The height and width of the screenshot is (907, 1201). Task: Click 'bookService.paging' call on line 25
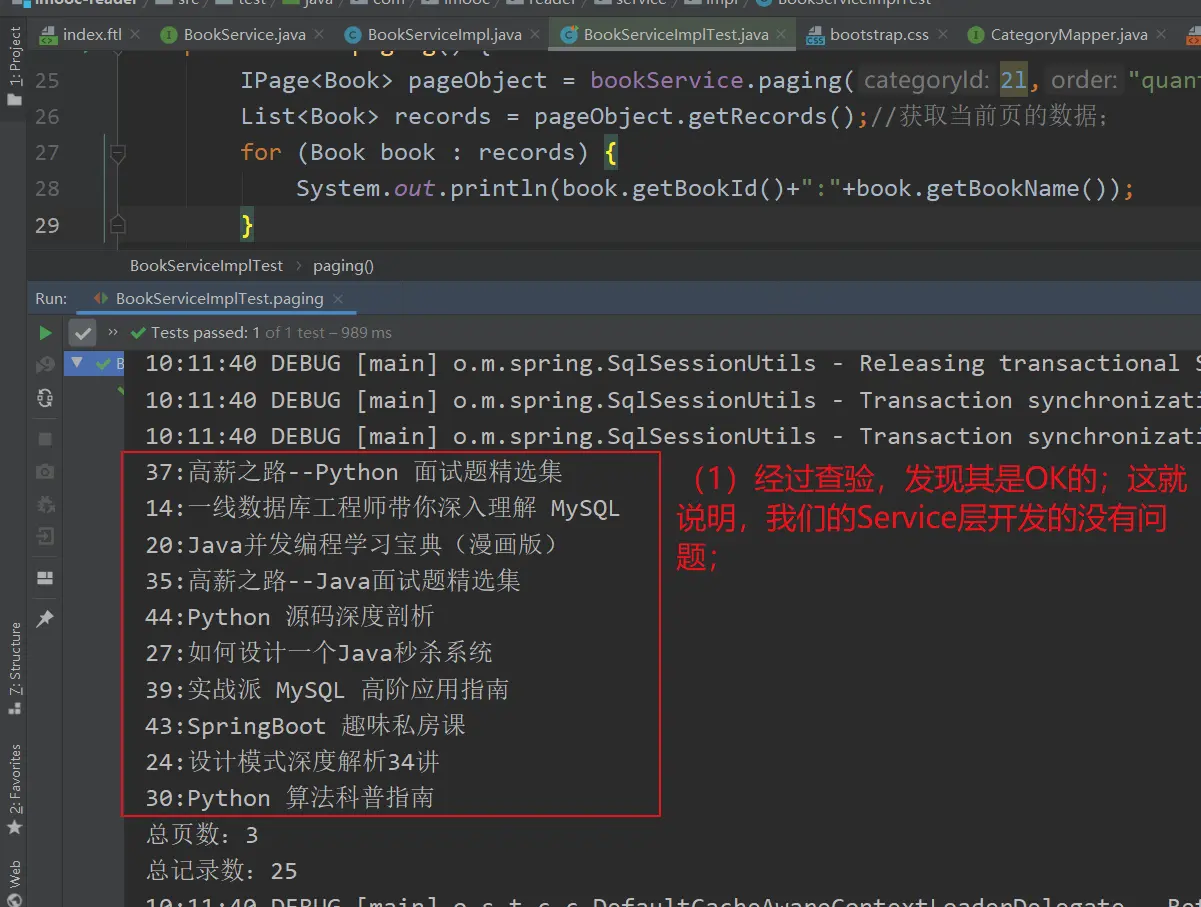tap(716, 80)
